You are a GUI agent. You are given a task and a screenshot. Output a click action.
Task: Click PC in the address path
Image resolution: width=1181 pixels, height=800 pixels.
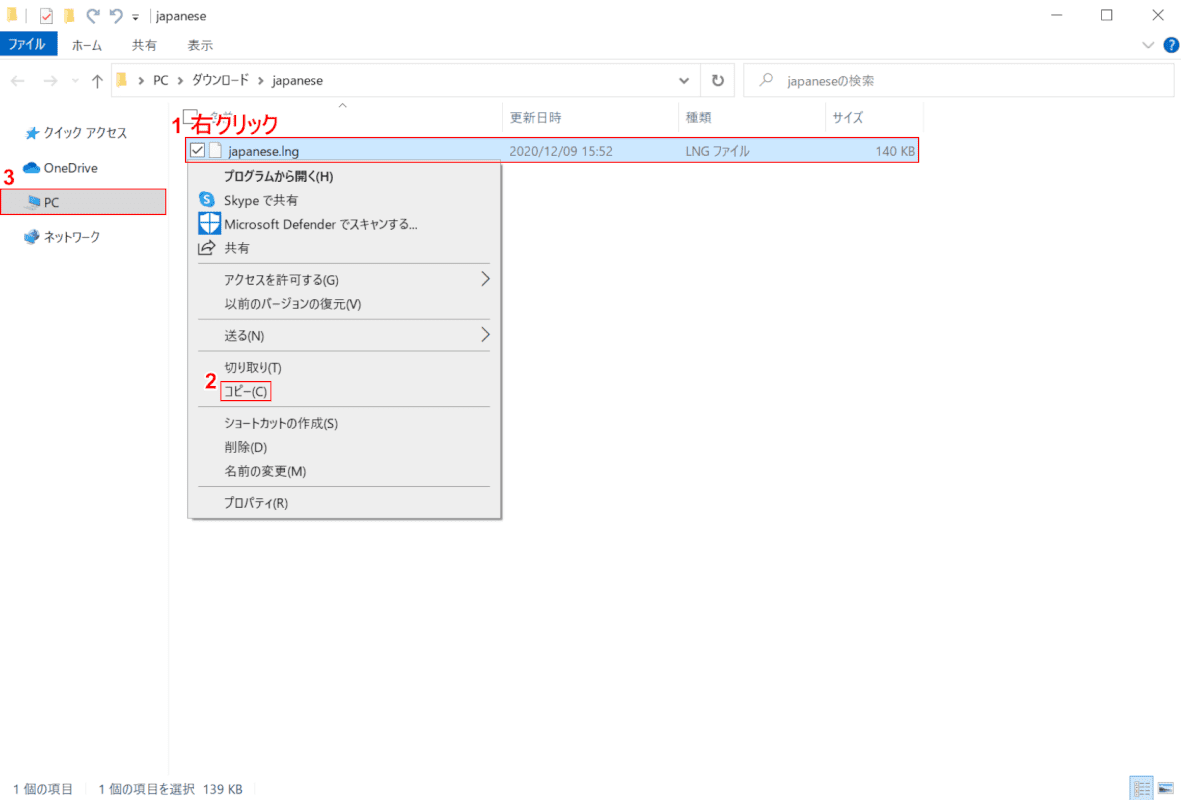point(160,81)
